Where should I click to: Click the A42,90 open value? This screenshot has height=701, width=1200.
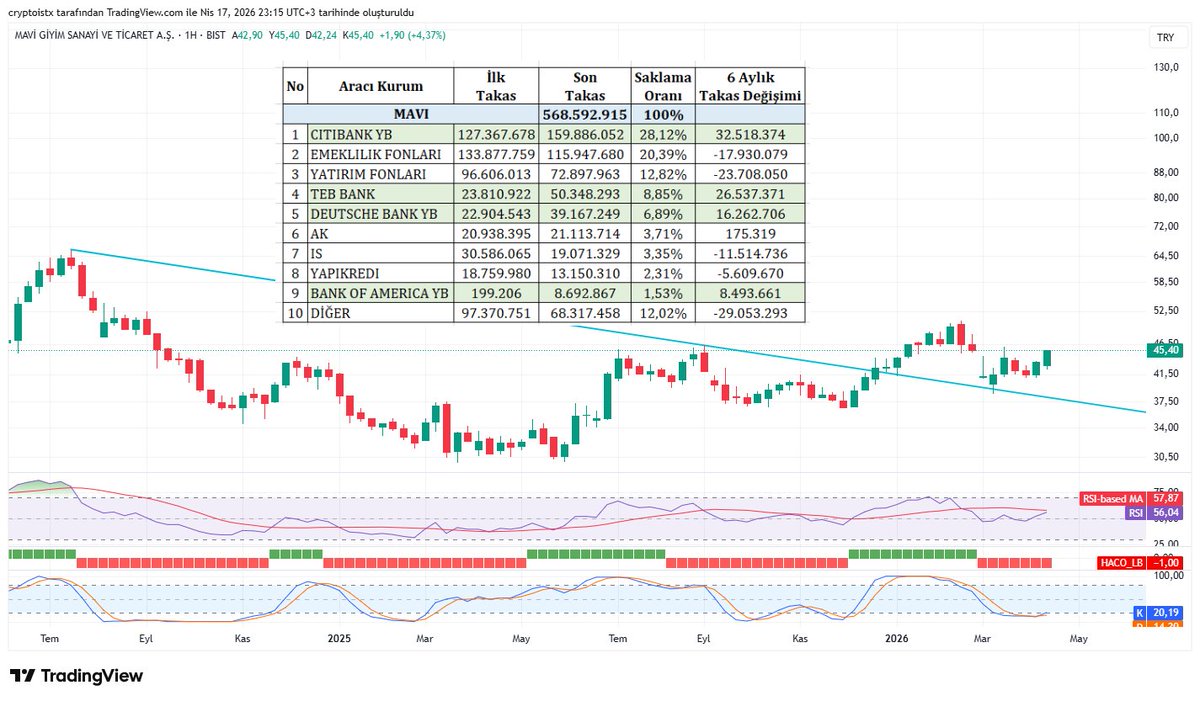point(248,35)
